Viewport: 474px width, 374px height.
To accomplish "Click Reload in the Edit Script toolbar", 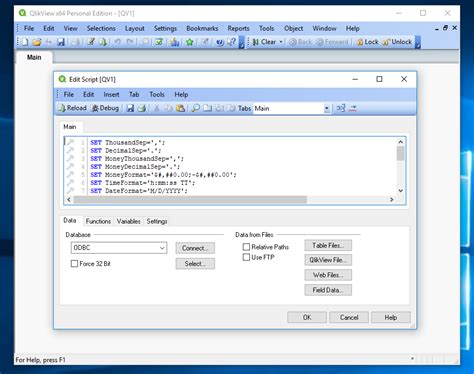I will (72, 108).
